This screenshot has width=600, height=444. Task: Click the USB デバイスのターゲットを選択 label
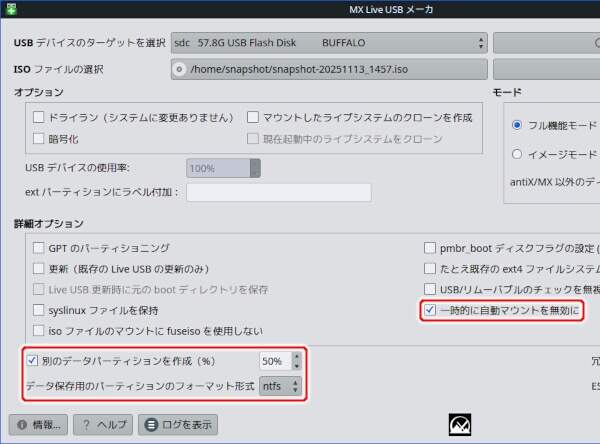(x=90, y=43)
